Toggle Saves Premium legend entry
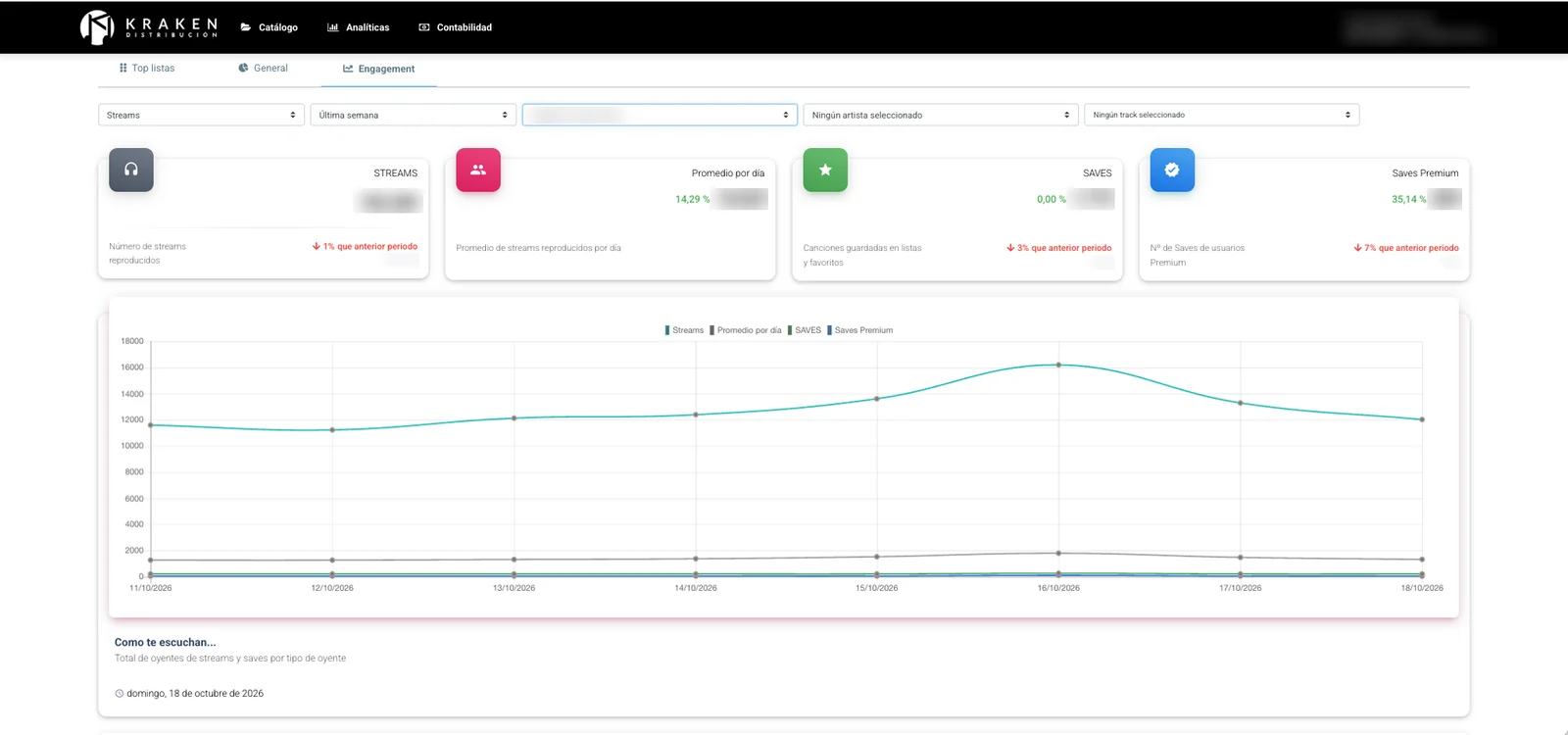 tap(859, 330)
